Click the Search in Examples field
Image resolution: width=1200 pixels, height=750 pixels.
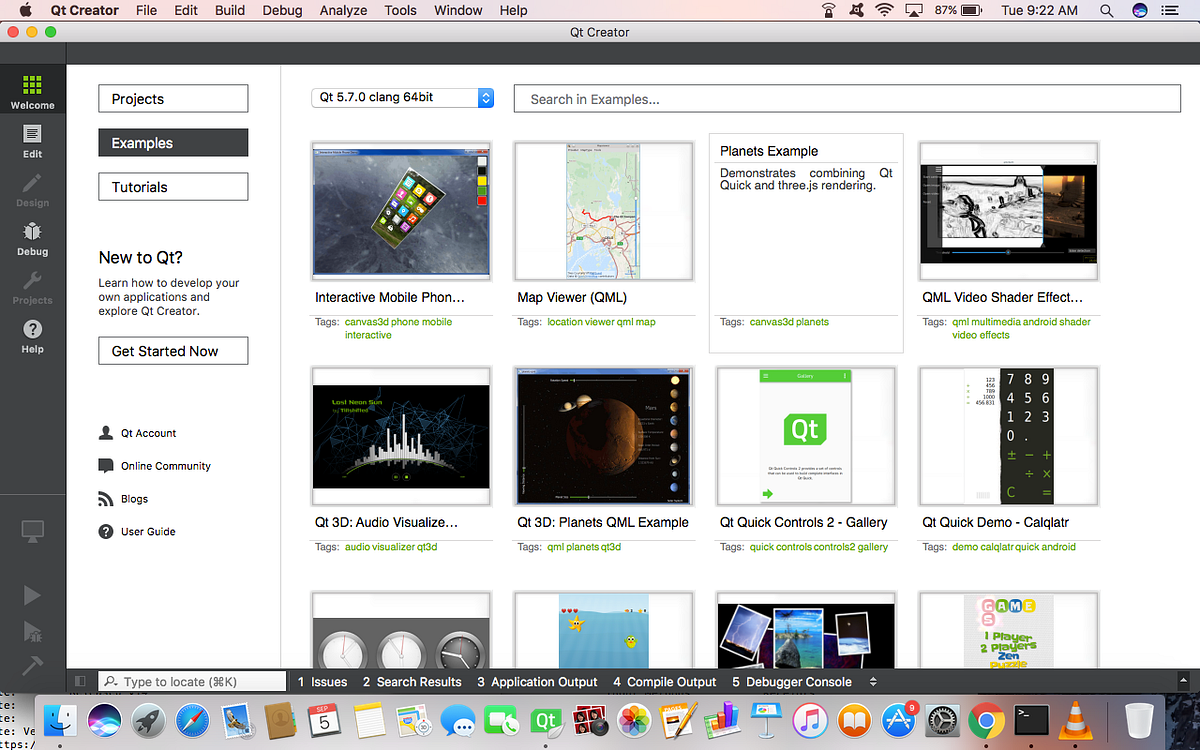[847, 99]
